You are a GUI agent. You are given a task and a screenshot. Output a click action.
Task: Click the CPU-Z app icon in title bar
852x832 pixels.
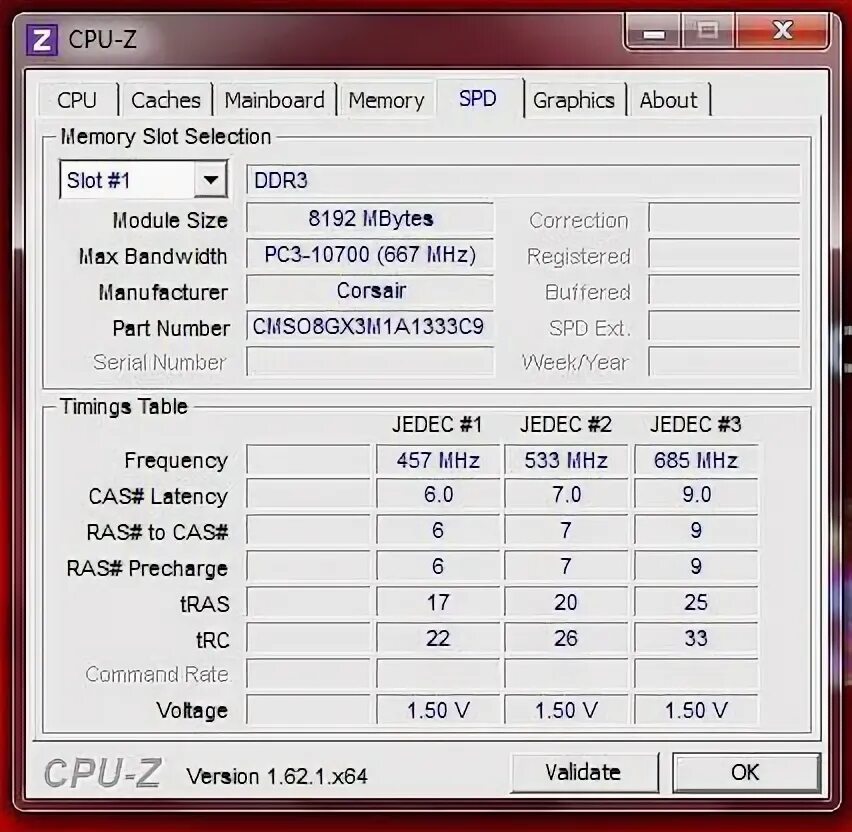[x=42, y=40]
